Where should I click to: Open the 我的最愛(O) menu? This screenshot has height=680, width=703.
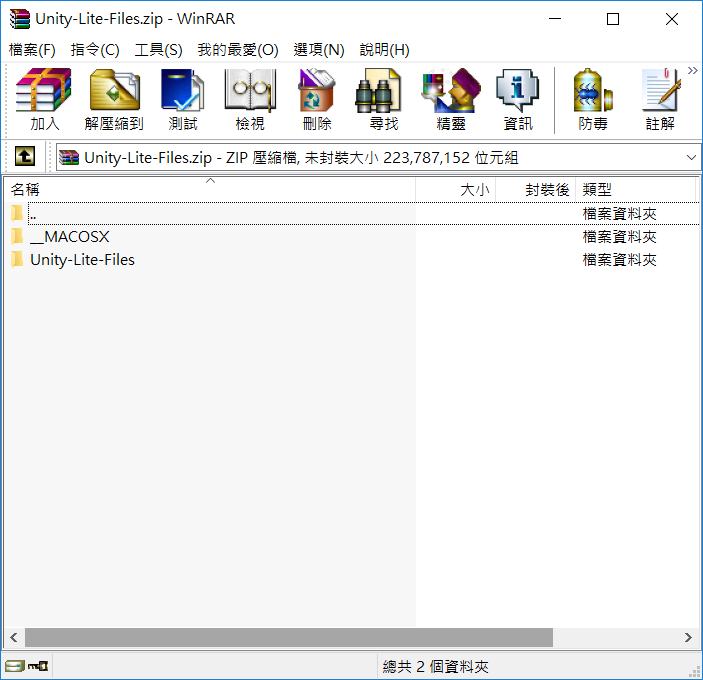238,50
